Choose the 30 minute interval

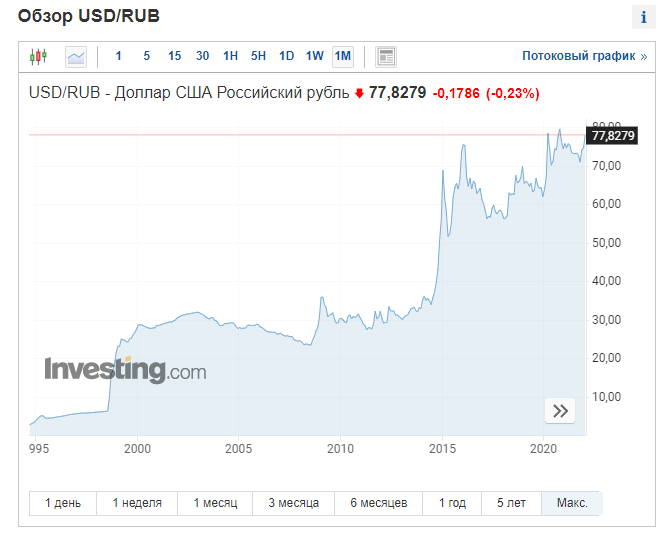202,56
